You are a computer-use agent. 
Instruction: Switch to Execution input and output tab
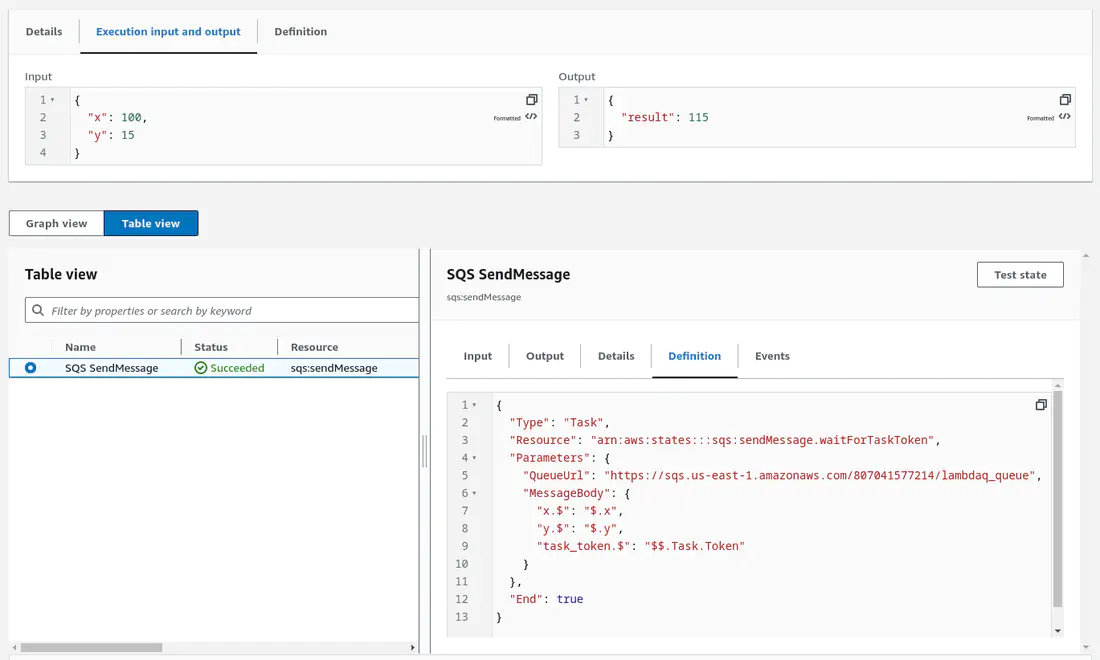point(168,32)
